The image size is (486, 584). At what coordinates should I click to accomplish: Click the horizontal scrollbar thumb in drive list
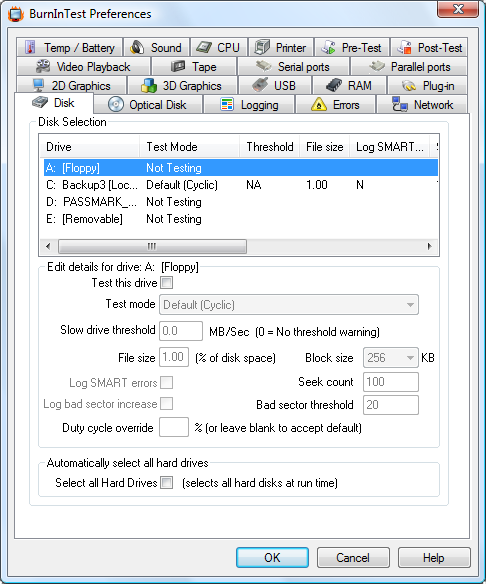click(152, 246)
